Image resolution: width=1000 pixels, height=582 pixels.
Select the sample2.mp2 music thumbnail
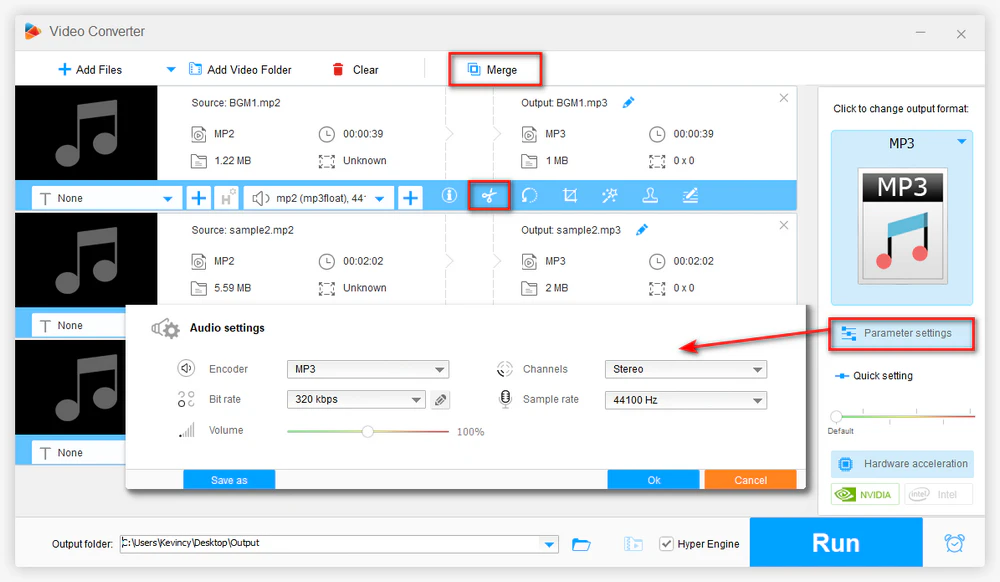tap(86, 260)
